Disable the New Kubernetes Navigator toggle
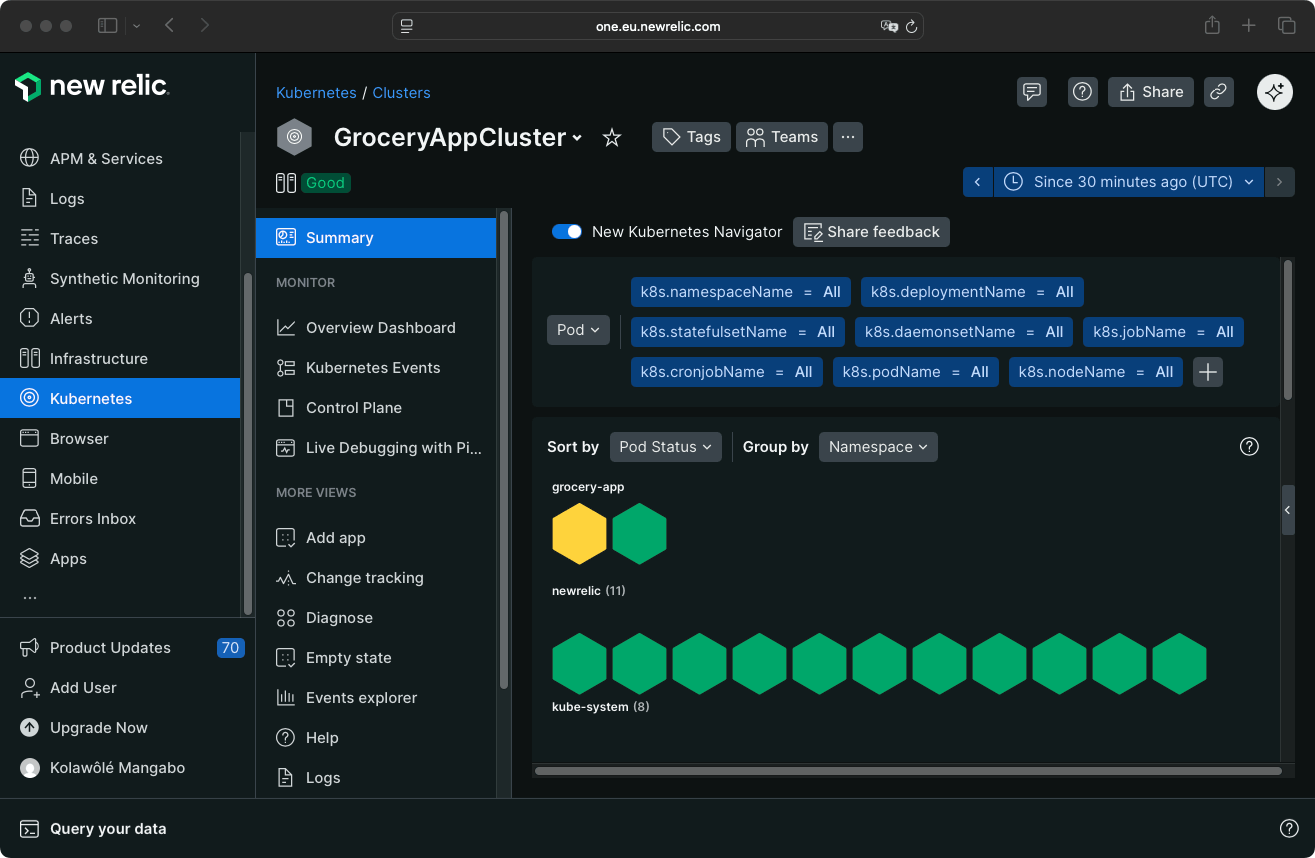The width and height of the screenshot is (1315, 858). (566, 231)
